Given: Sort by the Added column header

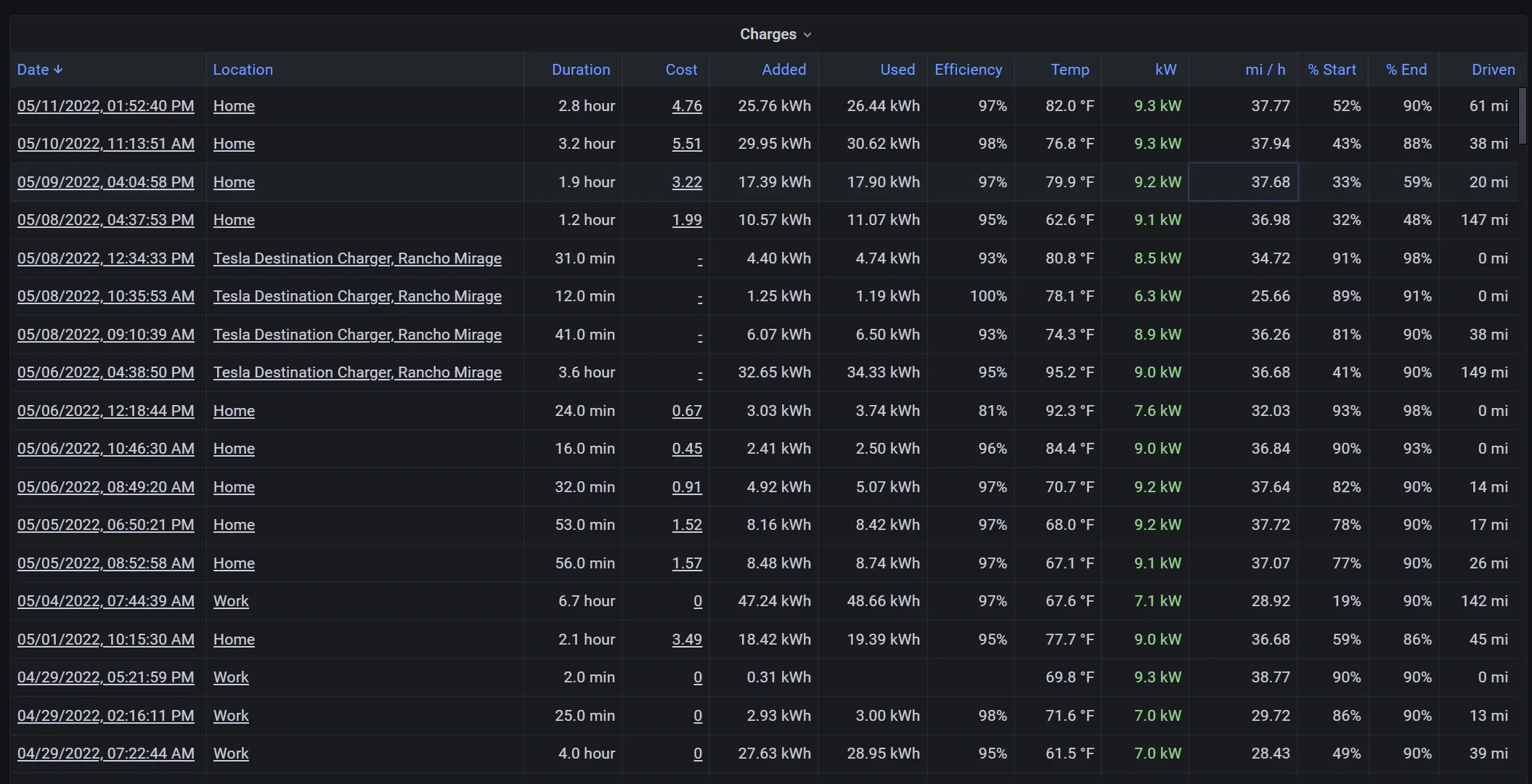Looking at the screenshot, I should (x=783, y=70).
